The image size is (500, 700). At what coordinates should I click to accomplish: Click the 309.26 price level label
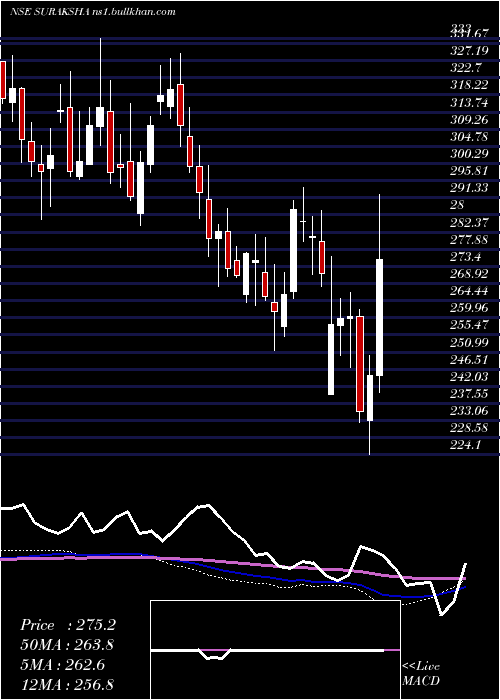471,120
